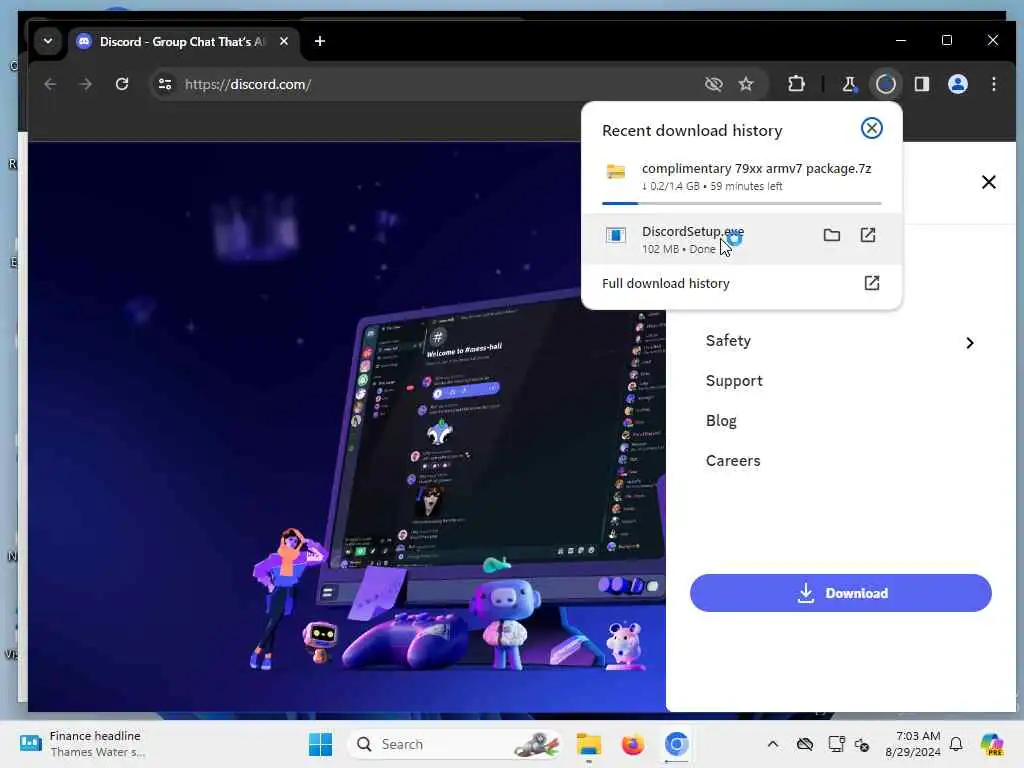Click the taskbar Search box
1024x768 pixels.
click(456, 744)
